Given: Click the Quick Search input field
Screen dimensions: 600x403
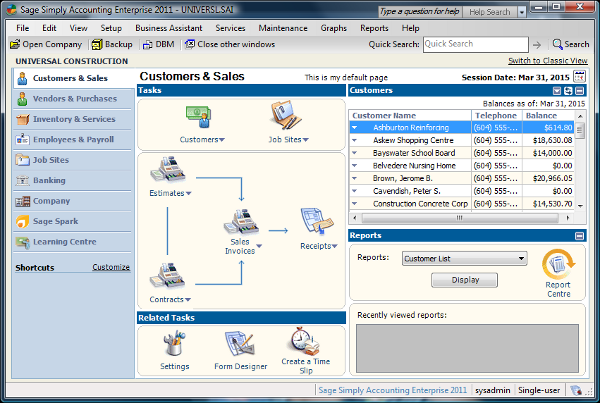Looking at the screenshot, I should pyautogui.click(x=476, y=44).
